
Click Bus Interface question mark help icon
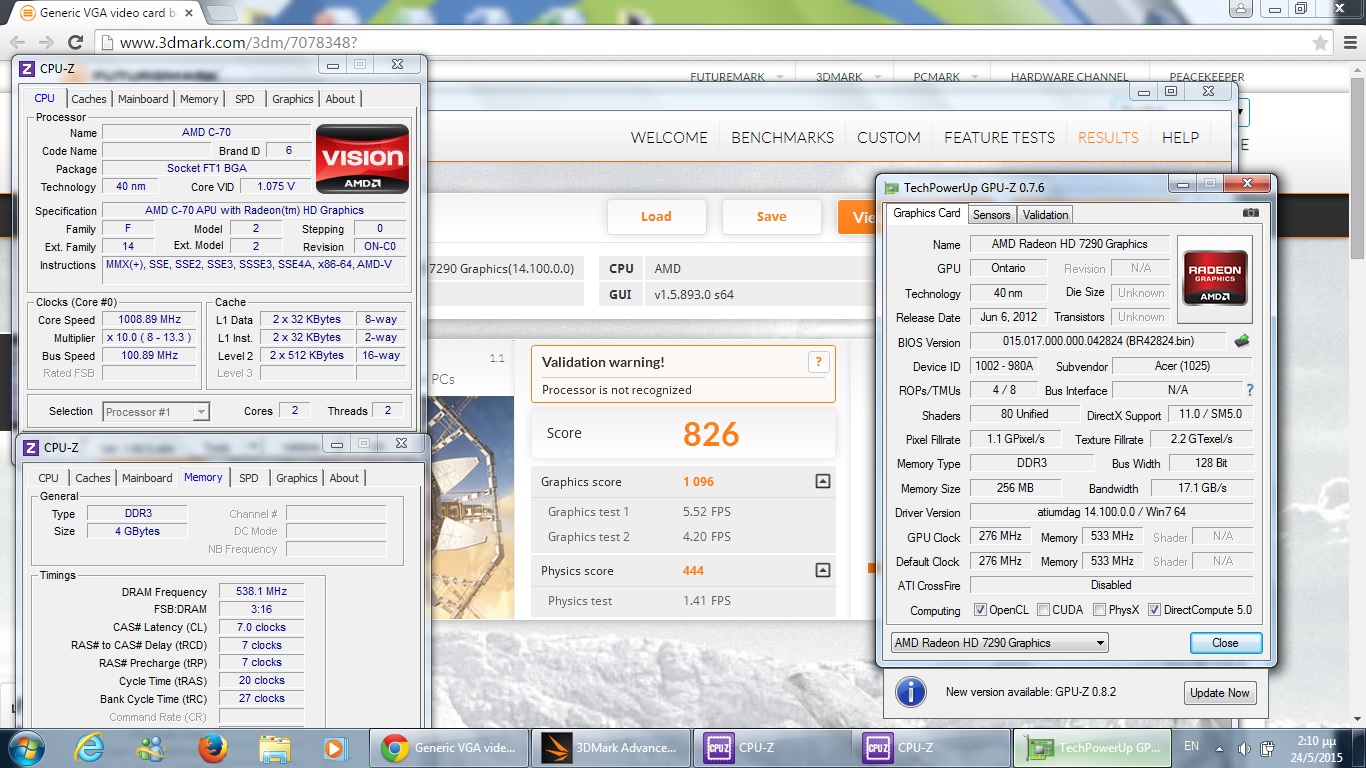[x=1249, y=391]
